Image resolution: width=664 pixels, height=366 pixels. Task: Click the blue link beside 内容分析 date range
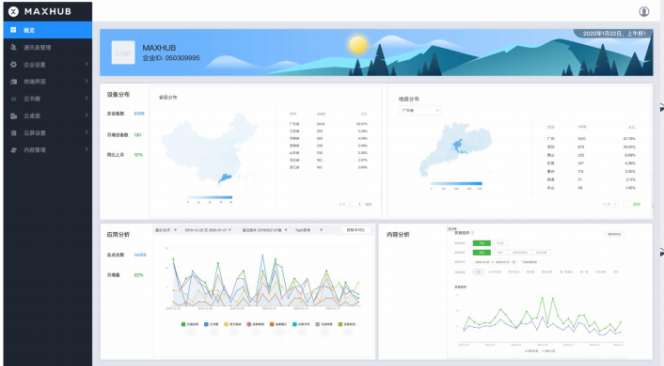pyautogui.click(x=529, y=262)
